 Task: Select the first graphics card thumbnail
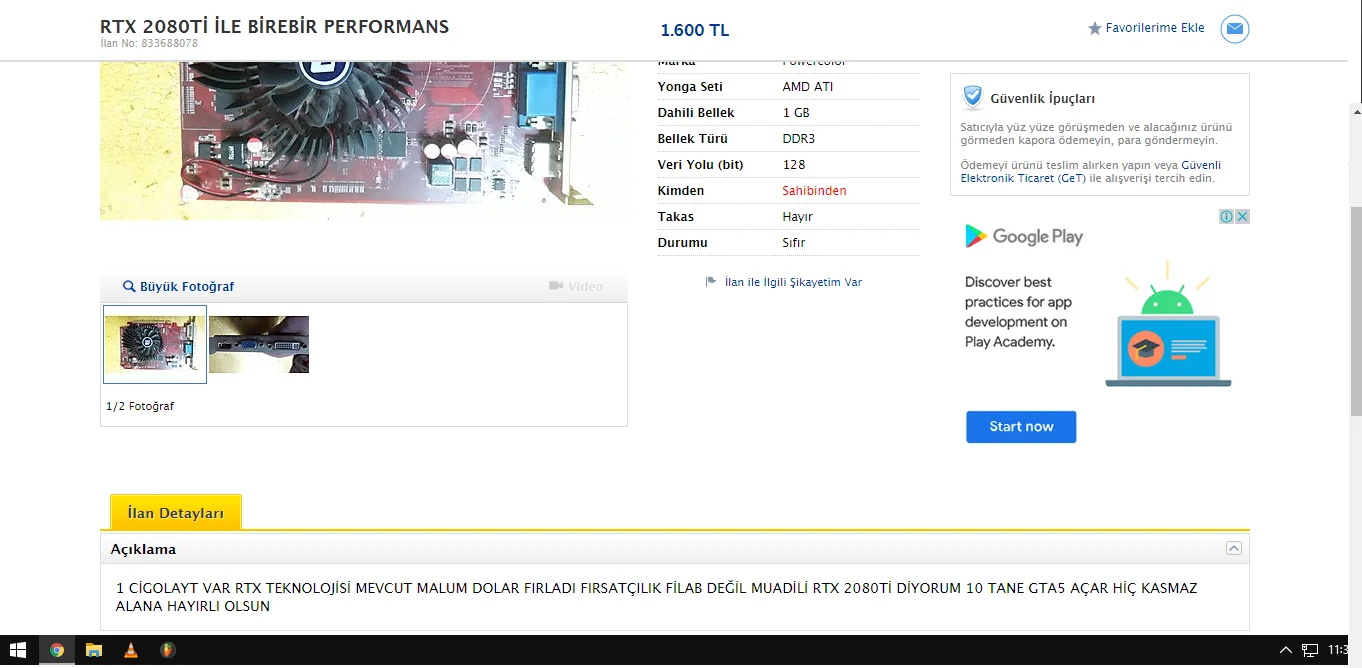[x=155, y=344]
